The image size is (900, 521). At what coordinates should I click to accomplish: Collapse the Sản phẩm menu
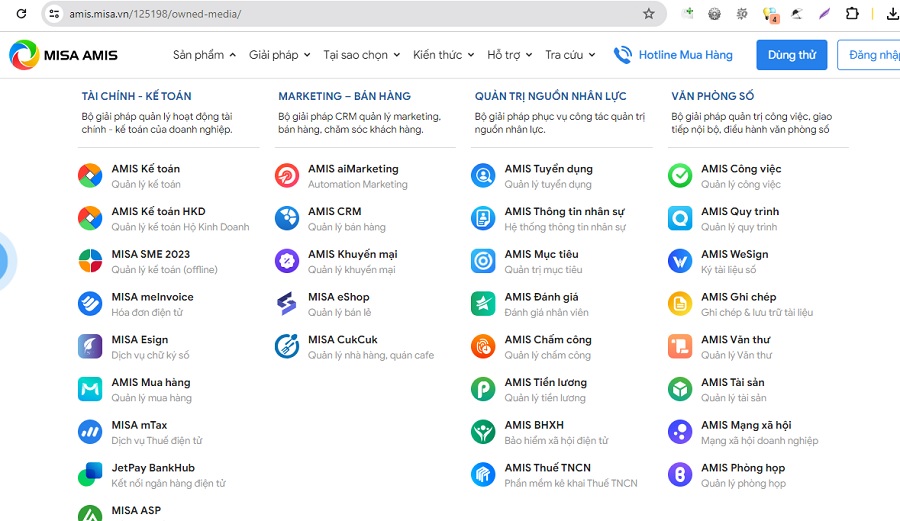[x=204, y=55]
